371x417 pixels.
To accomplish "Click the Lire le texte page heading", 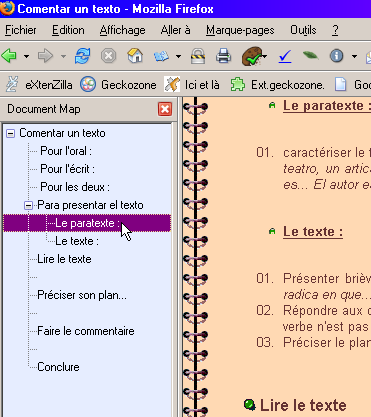I will coord(303,405).
